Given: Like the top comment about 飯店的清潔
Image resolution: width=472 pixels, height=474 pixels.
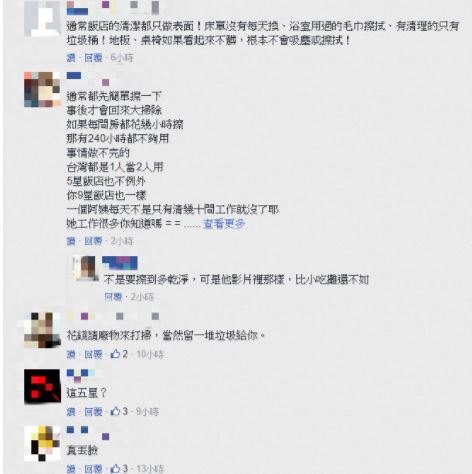Looking at the screenshot, I should [71, 58].
